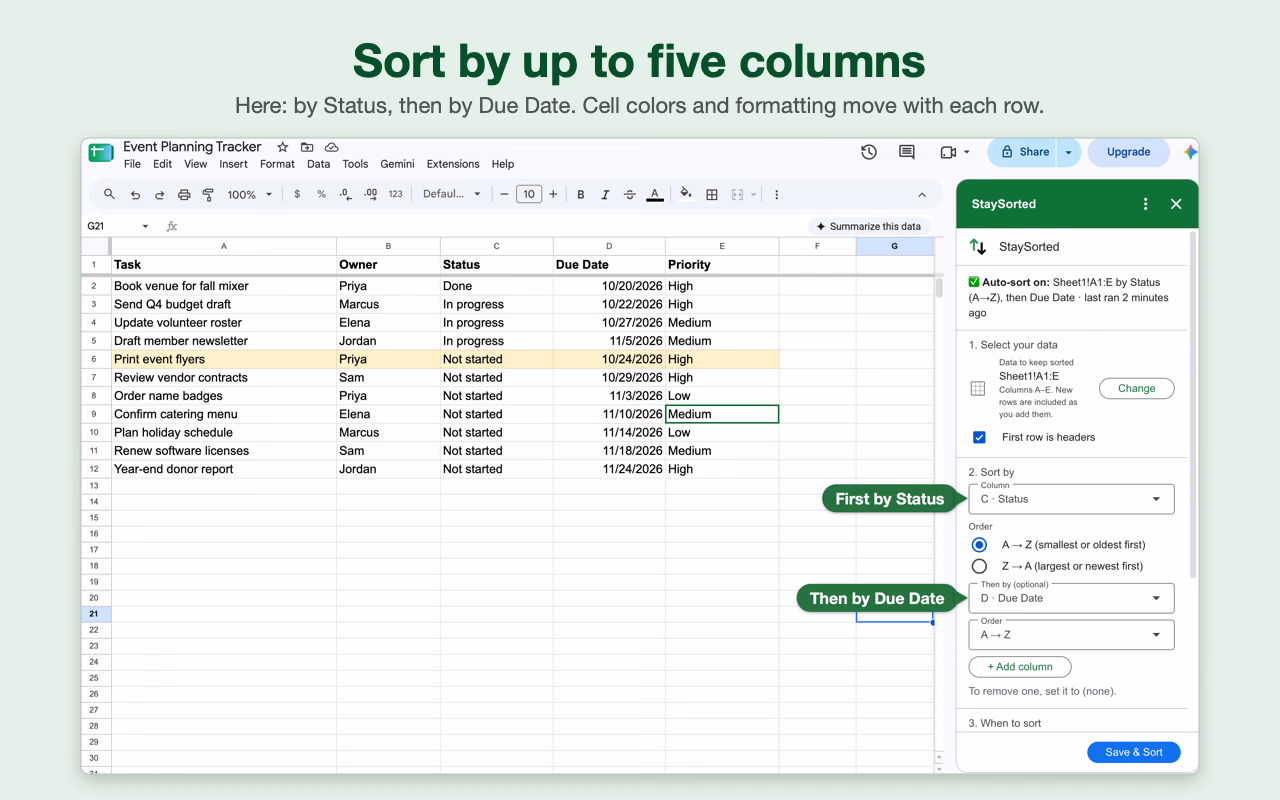The image size is (1280, 800).
Task: Open the text color picker
Action: click(x=655, y=194)
